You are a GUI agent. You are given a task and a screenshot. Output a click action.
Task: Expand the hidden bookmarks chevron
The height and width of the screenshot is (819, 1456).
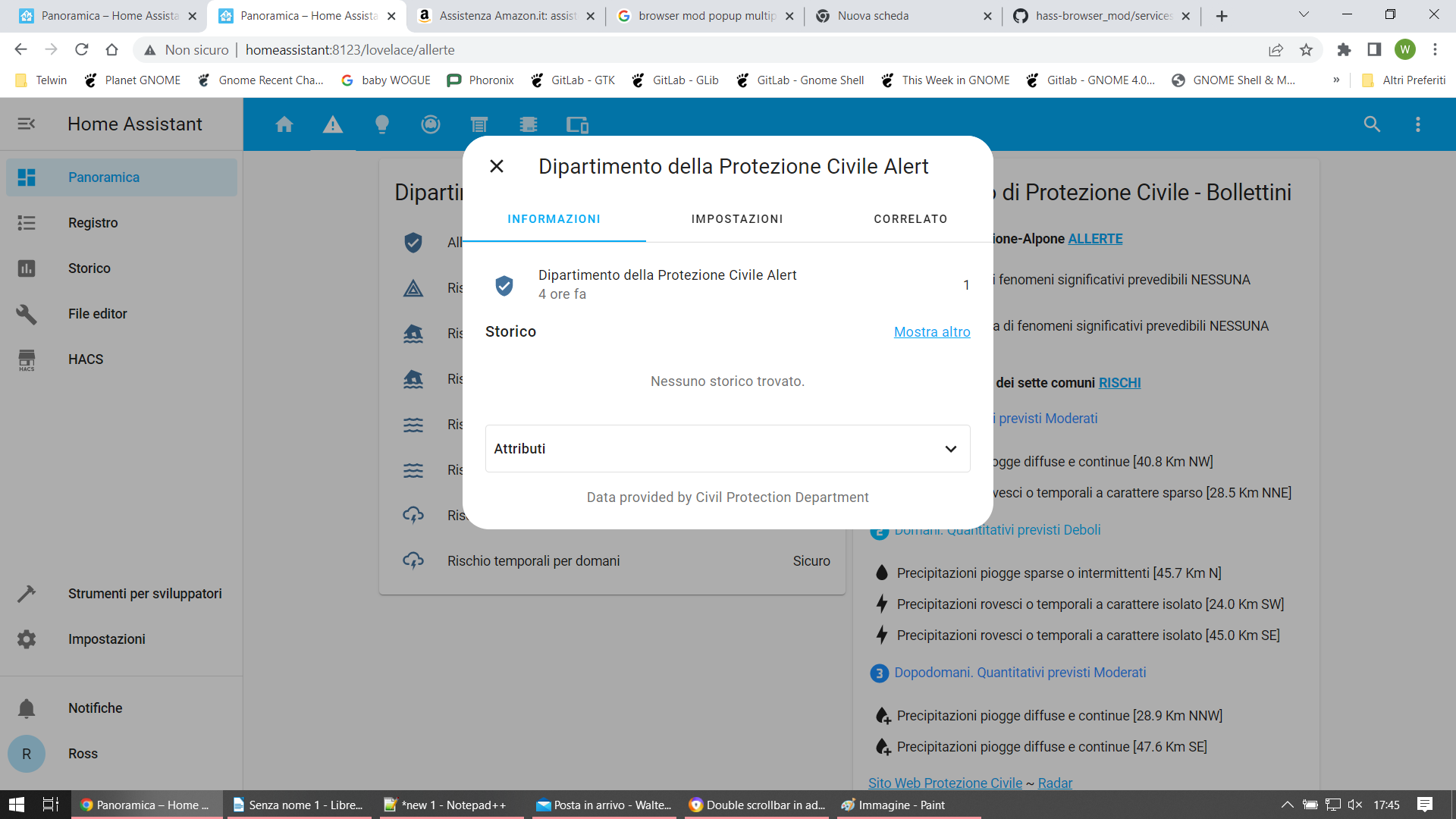[x=1336, y=80]
